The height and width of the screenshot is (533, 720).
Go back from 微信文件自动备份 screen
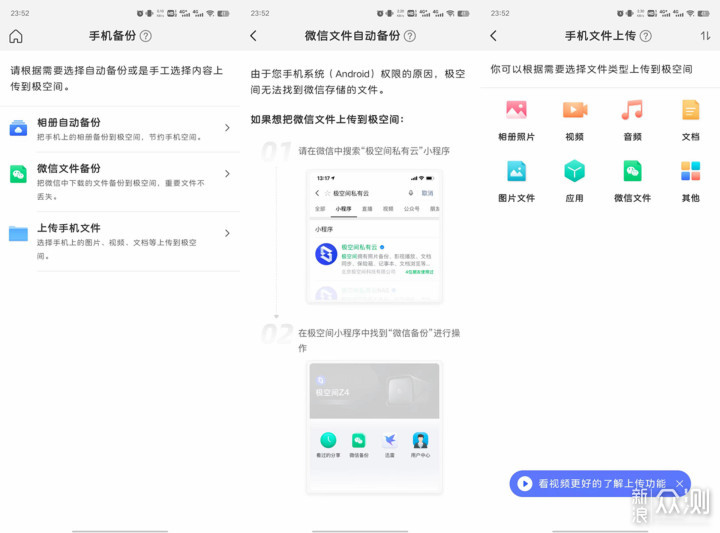[253, 36]
